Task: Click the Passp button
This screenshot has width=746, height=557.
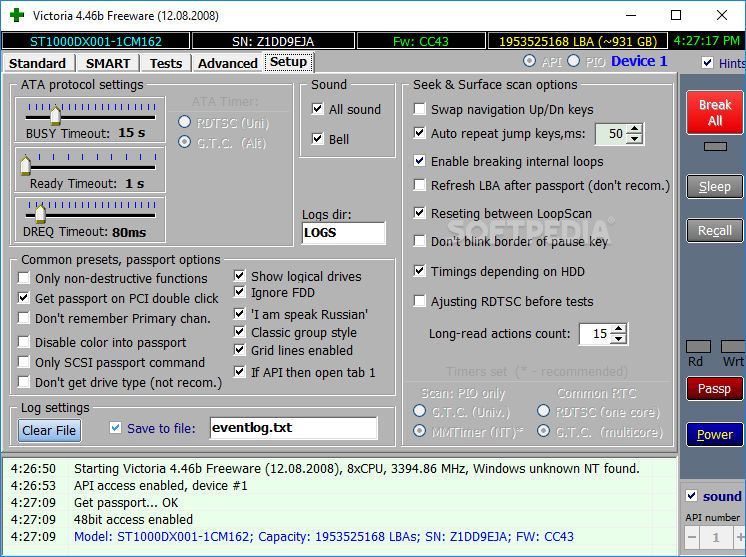Action: click(x=715, y=389)
